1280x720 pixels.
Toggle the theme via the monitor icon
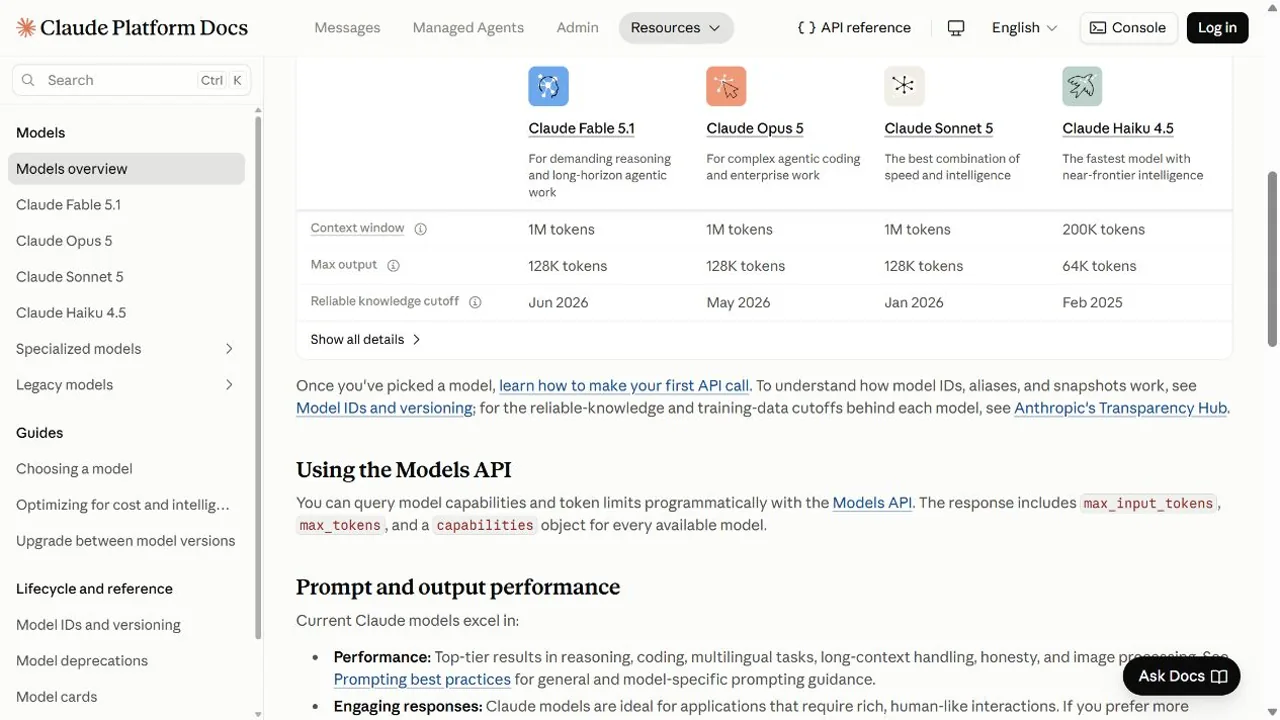point(956,28)
